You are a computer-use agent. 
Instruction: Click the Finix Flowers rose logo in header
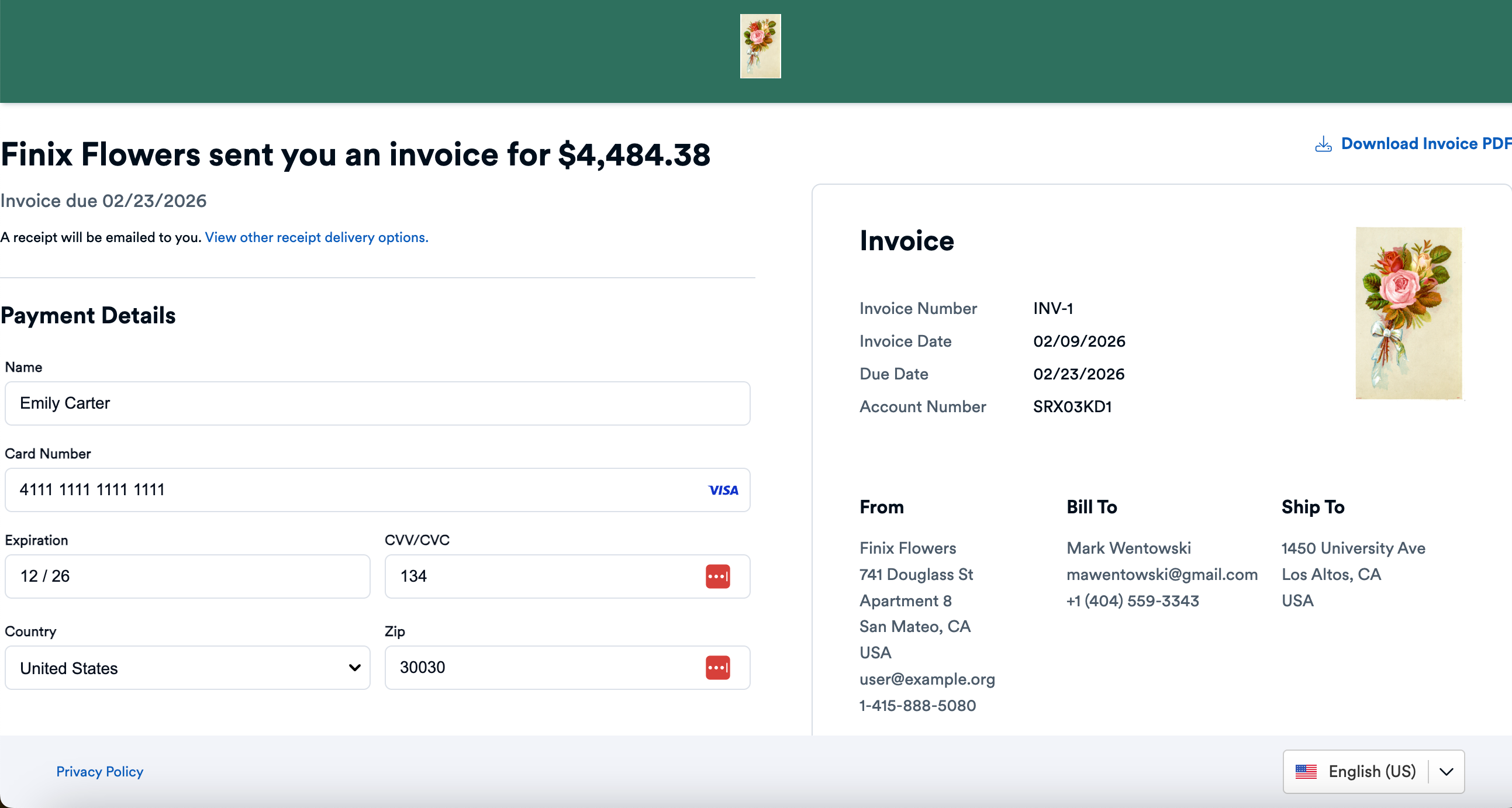pos(760,46)
